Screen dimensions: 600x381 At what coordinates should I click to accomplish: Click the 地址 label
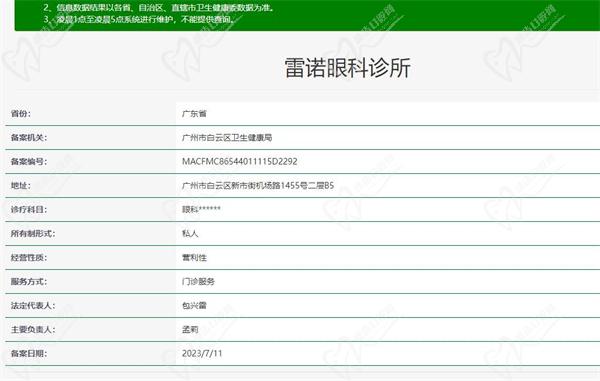point(21,186)
